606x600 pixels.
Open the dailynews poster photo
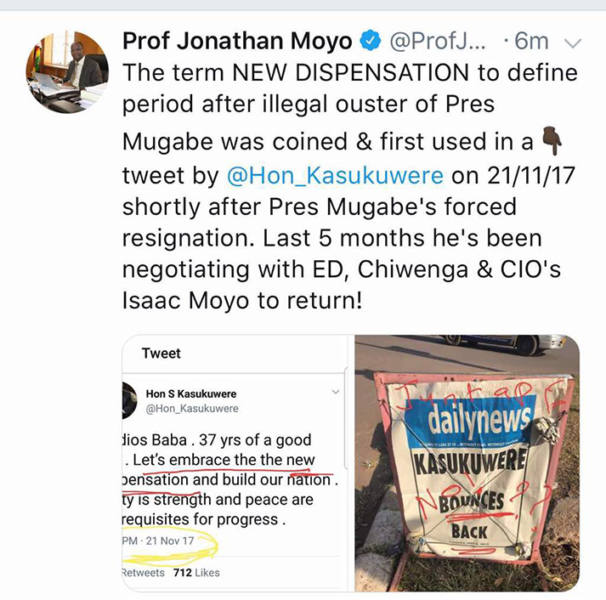click(467, 463)
